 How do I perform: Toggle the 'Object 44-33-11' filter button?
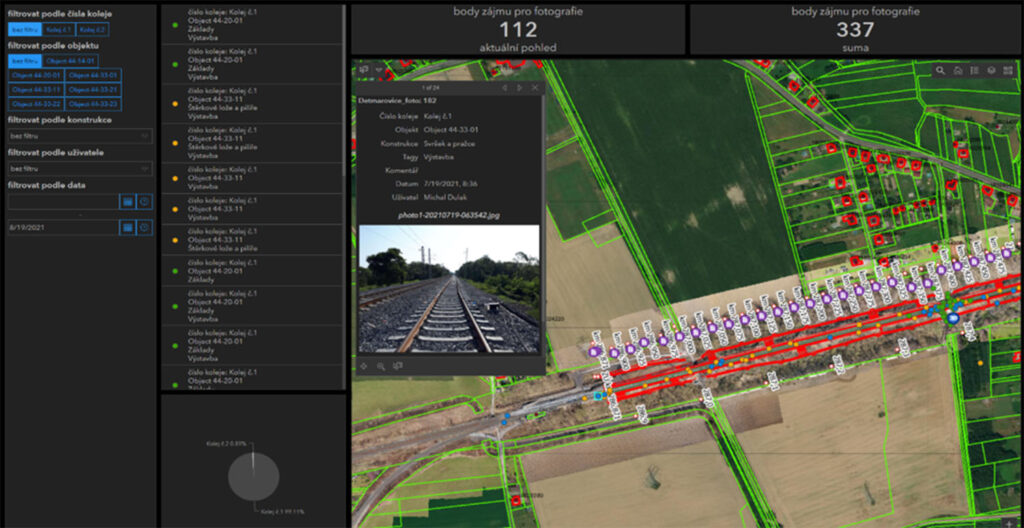pyautogui.click(x=35, y=89)
